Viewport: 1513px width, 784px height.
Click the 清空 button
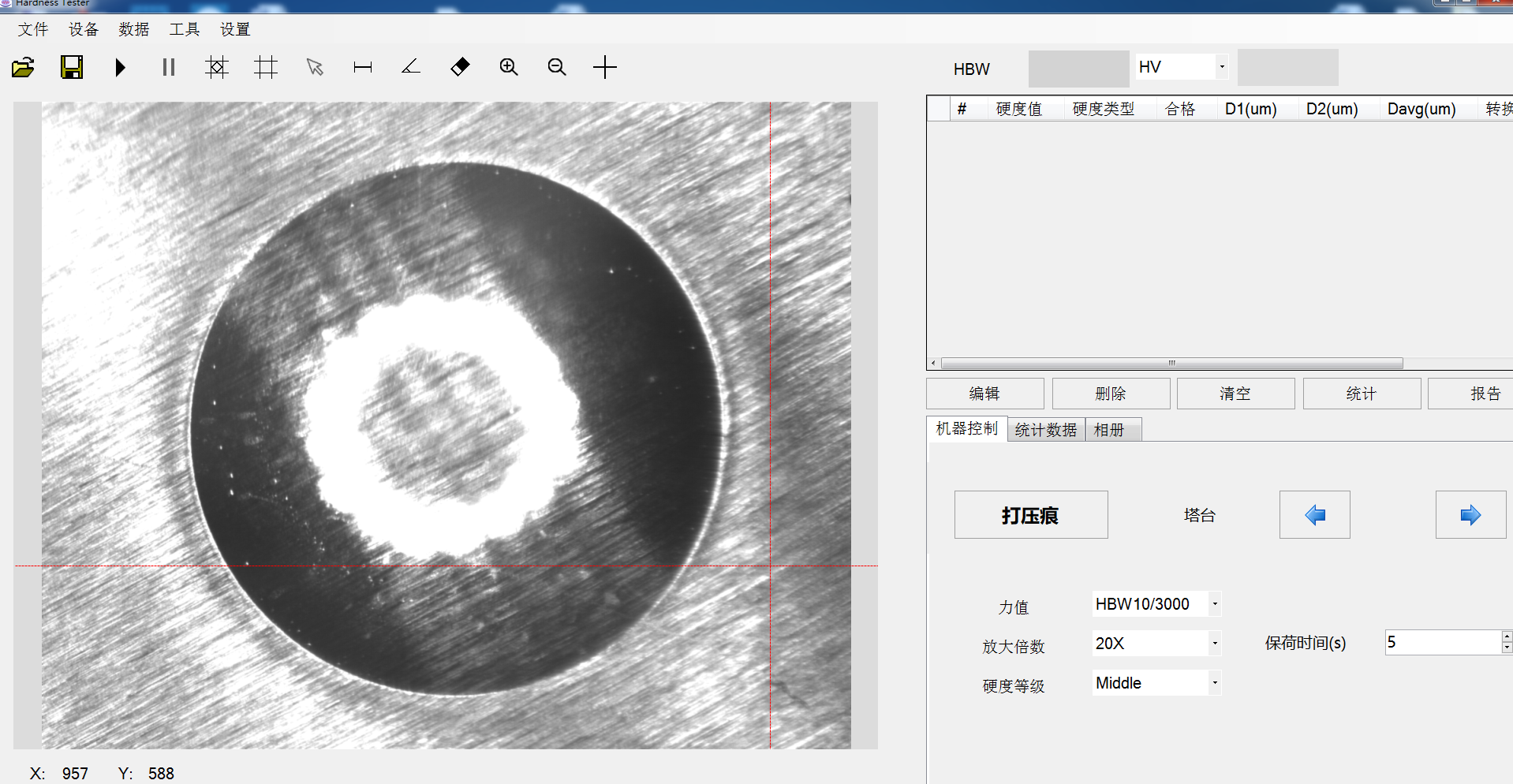[1235, 394]
